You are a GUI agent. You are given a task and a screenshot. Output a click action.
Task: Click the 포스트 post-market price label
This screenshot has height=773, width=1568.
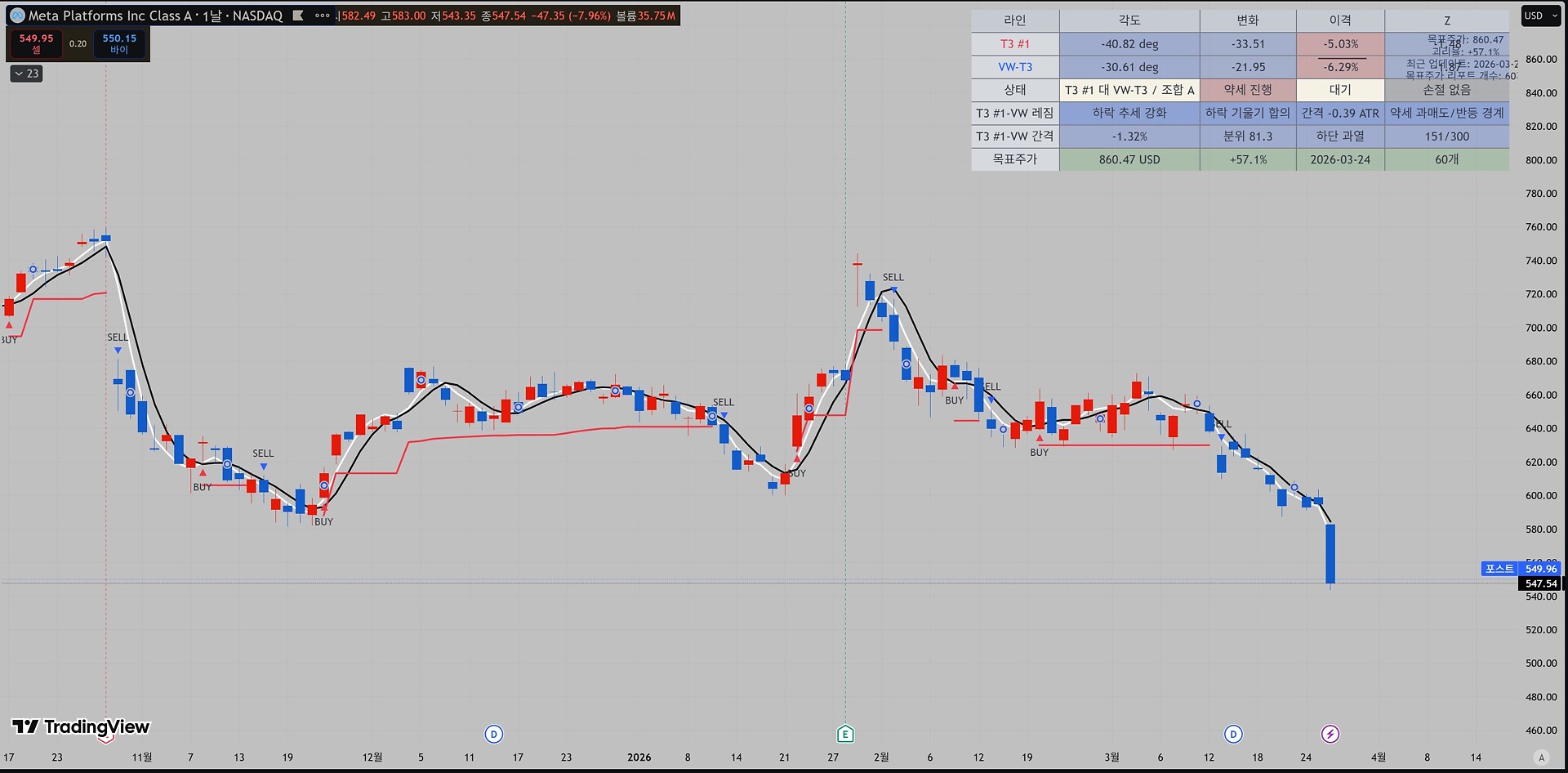(1499, 569)
